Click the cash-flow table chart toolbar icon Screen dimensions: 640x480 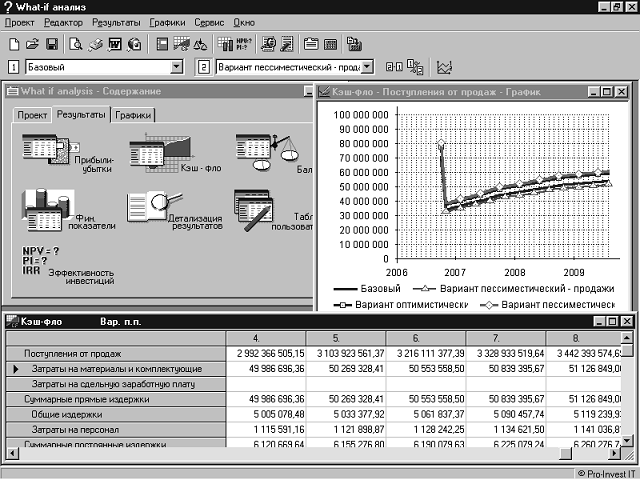tap(181, 44)
